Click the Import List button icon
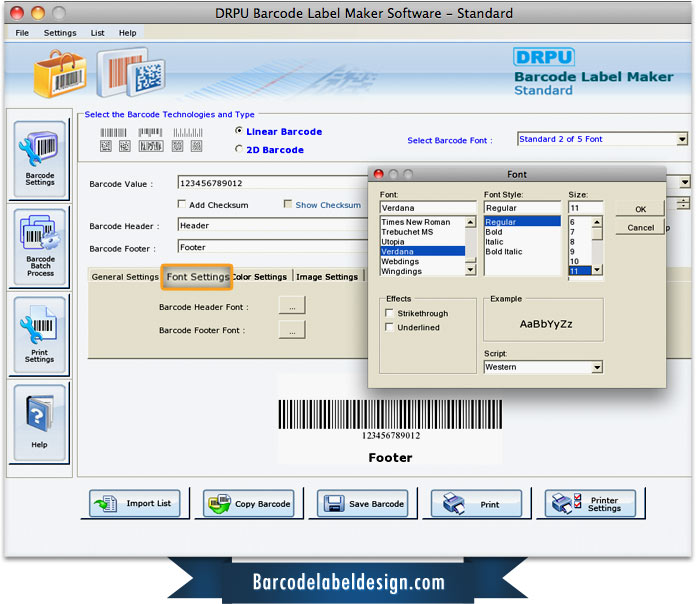This screenshot has width=696, height=604. click(106, 504)
